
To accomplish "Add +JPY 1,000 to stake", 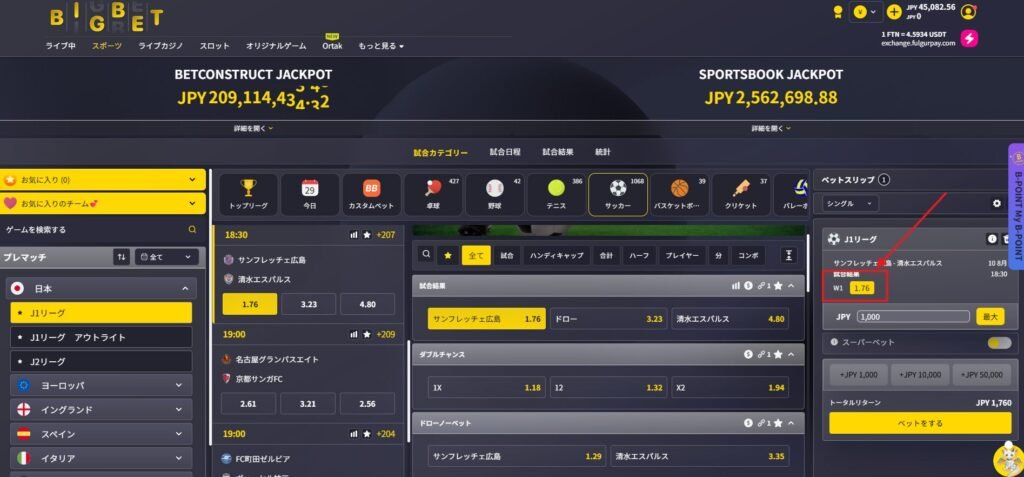I will 858,375.
